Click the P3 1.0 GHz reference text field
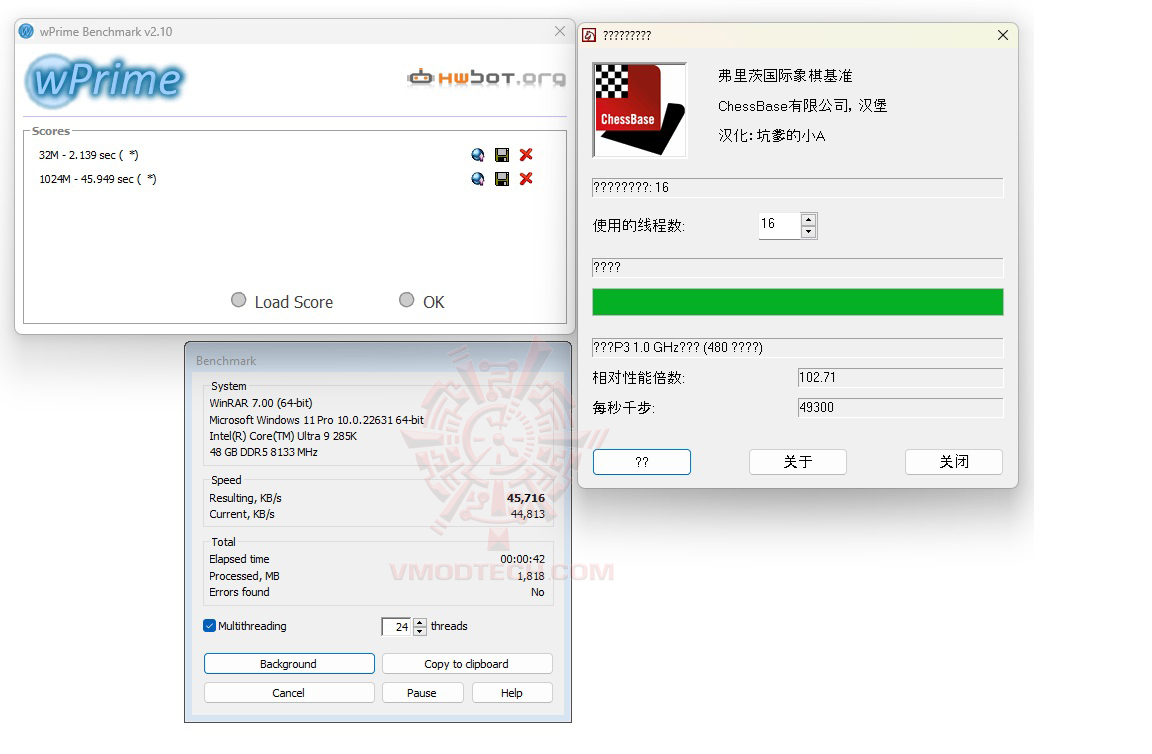This screenshot has width=1152, height=754. (798, 348)
